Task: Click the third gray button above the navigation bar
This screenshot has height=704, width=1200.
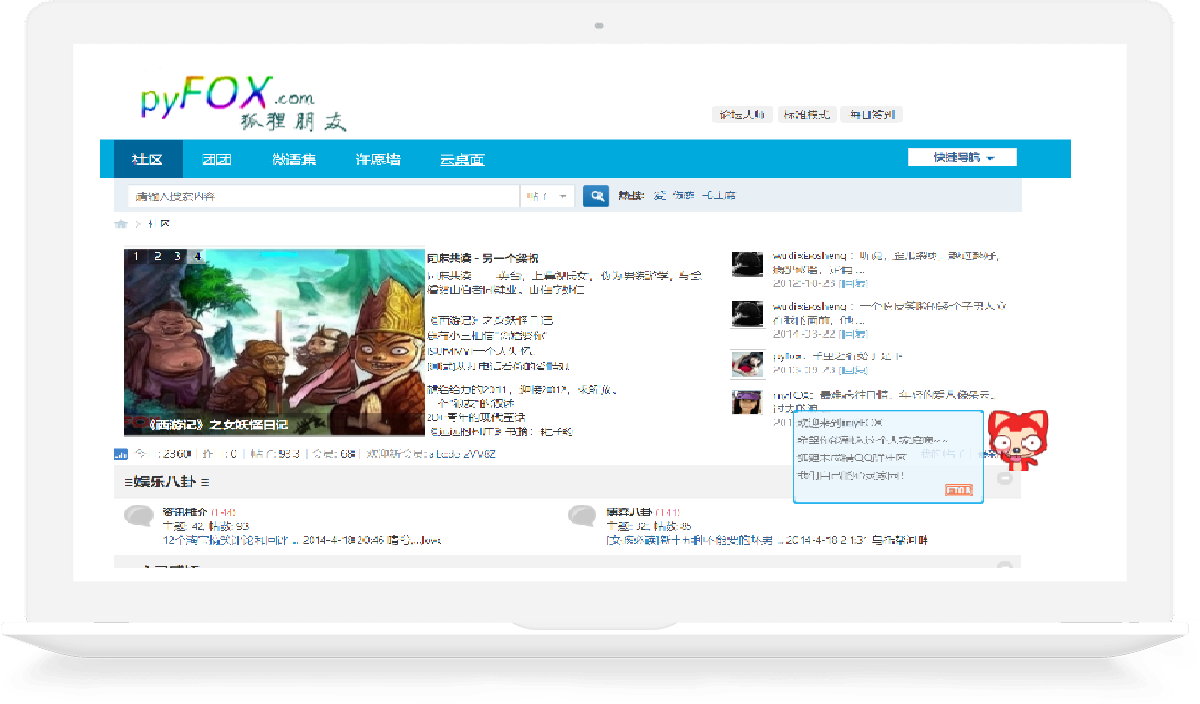Action: [x=871, y=114]
